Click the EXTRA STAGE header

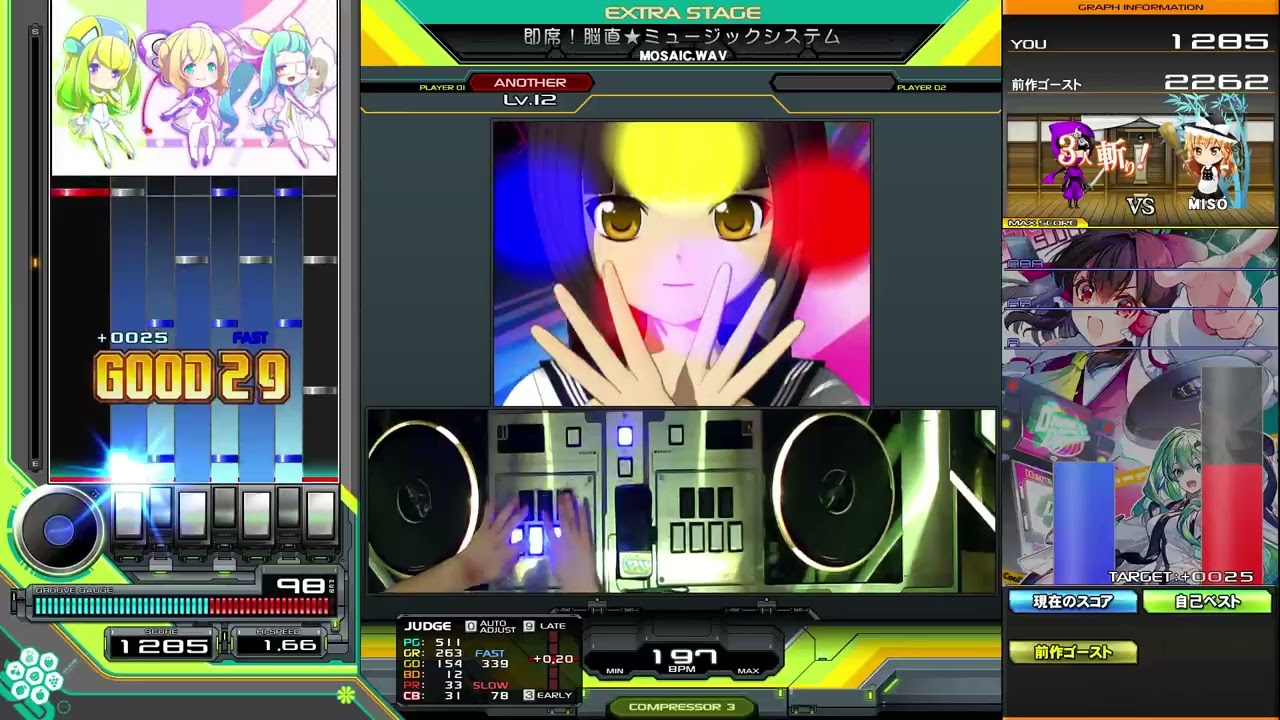pos(683,13)
